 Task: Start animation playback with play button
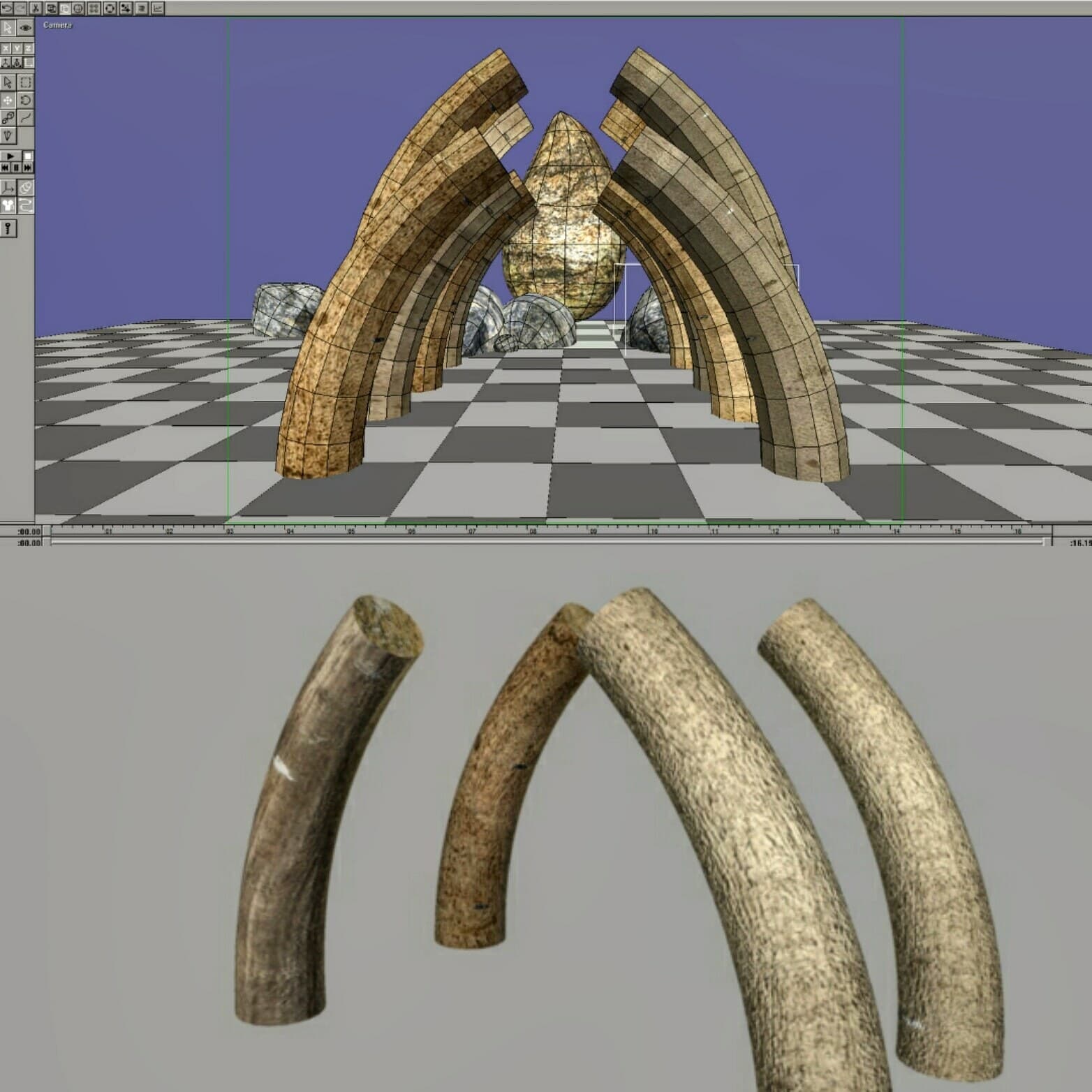pyautogui.click(x=10, y=156)
